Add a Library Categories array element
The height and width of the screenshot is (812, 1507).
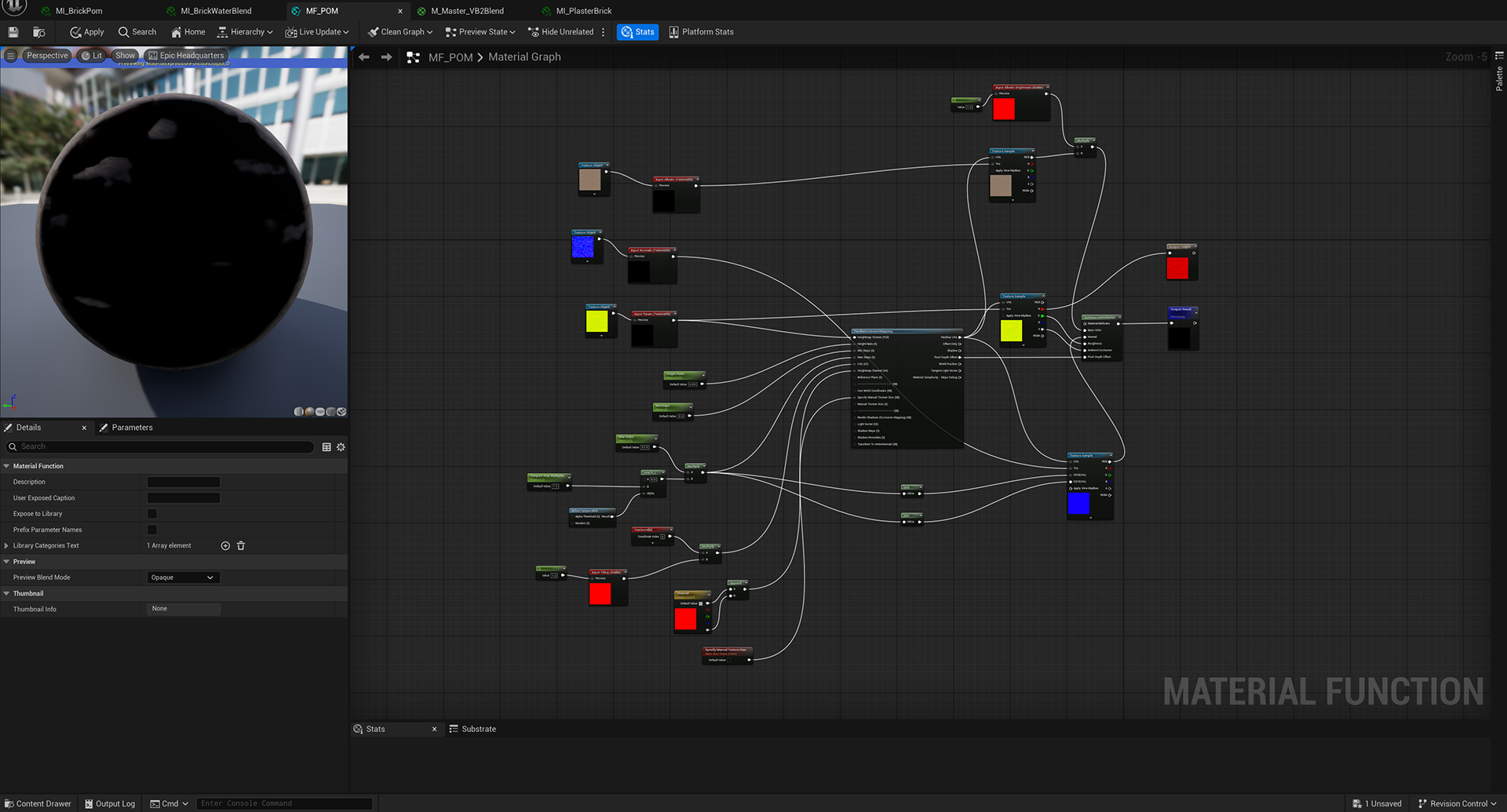click(x=225, y=546)
